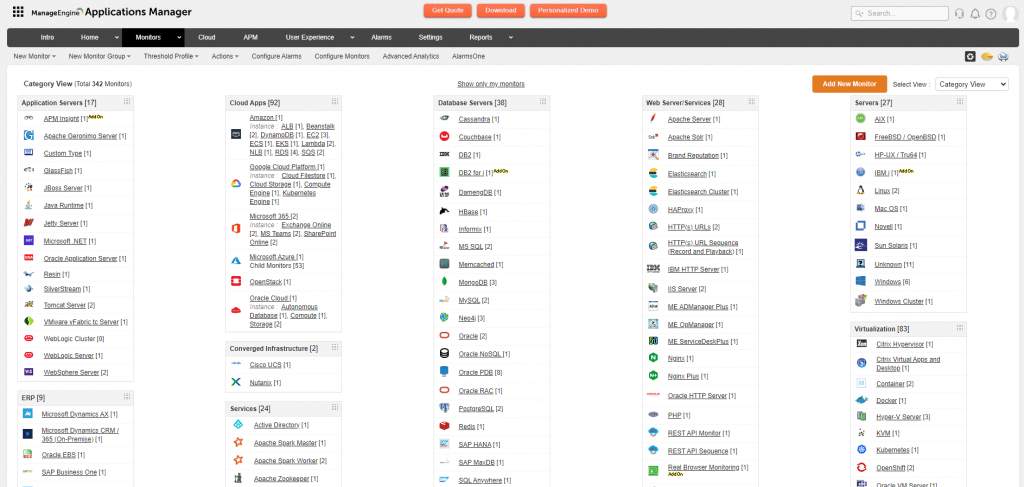
Task: Click the printer icon in sub-toolbar
Action: tap(1004, 57)
